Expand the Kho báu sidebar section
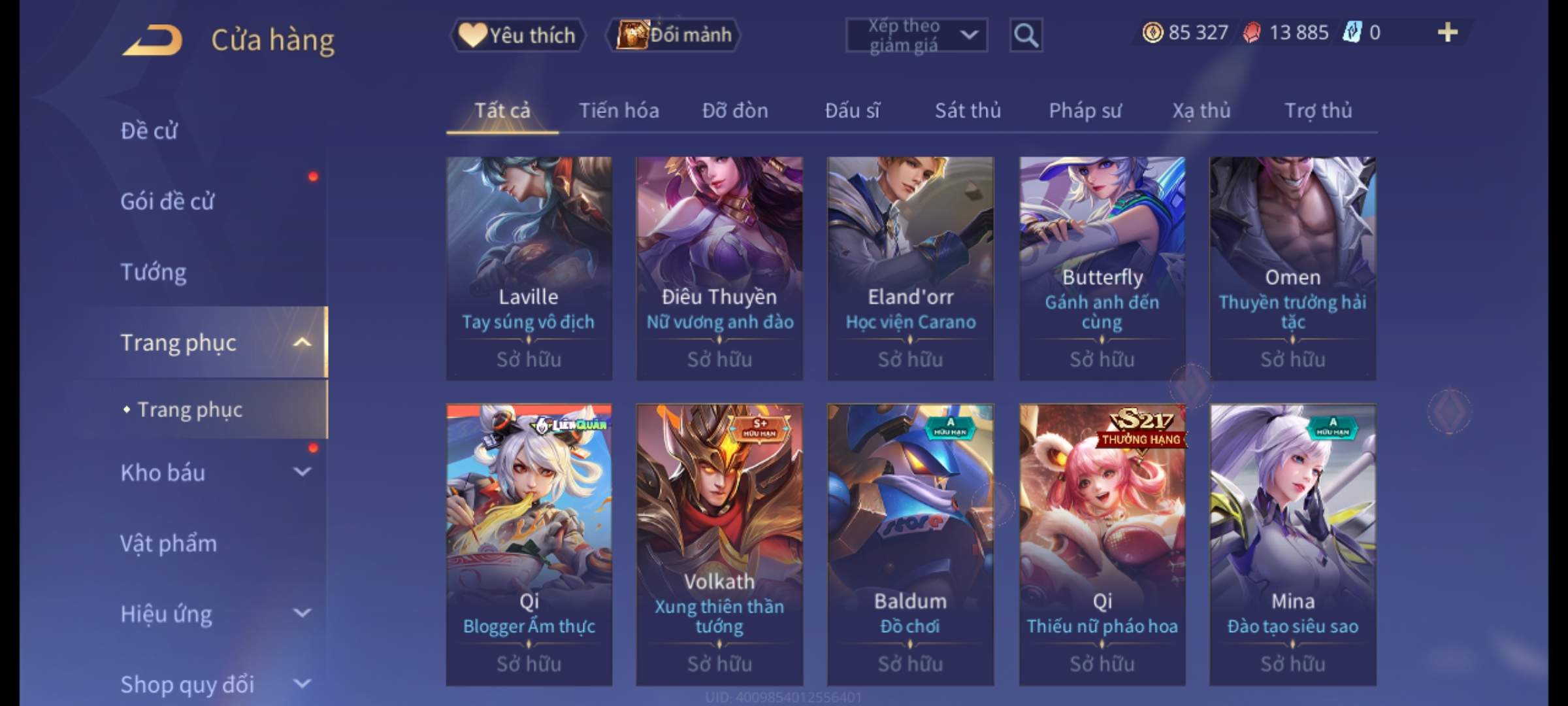 click(x=302, y=471)
